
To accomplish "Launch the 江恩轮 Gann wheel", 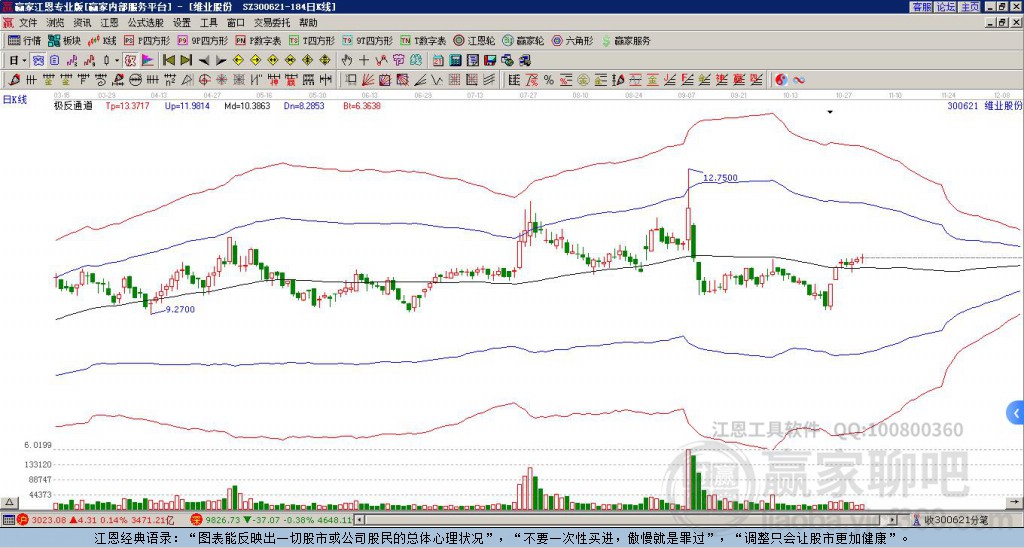I will pyautogui.click(x=474, y=40).
